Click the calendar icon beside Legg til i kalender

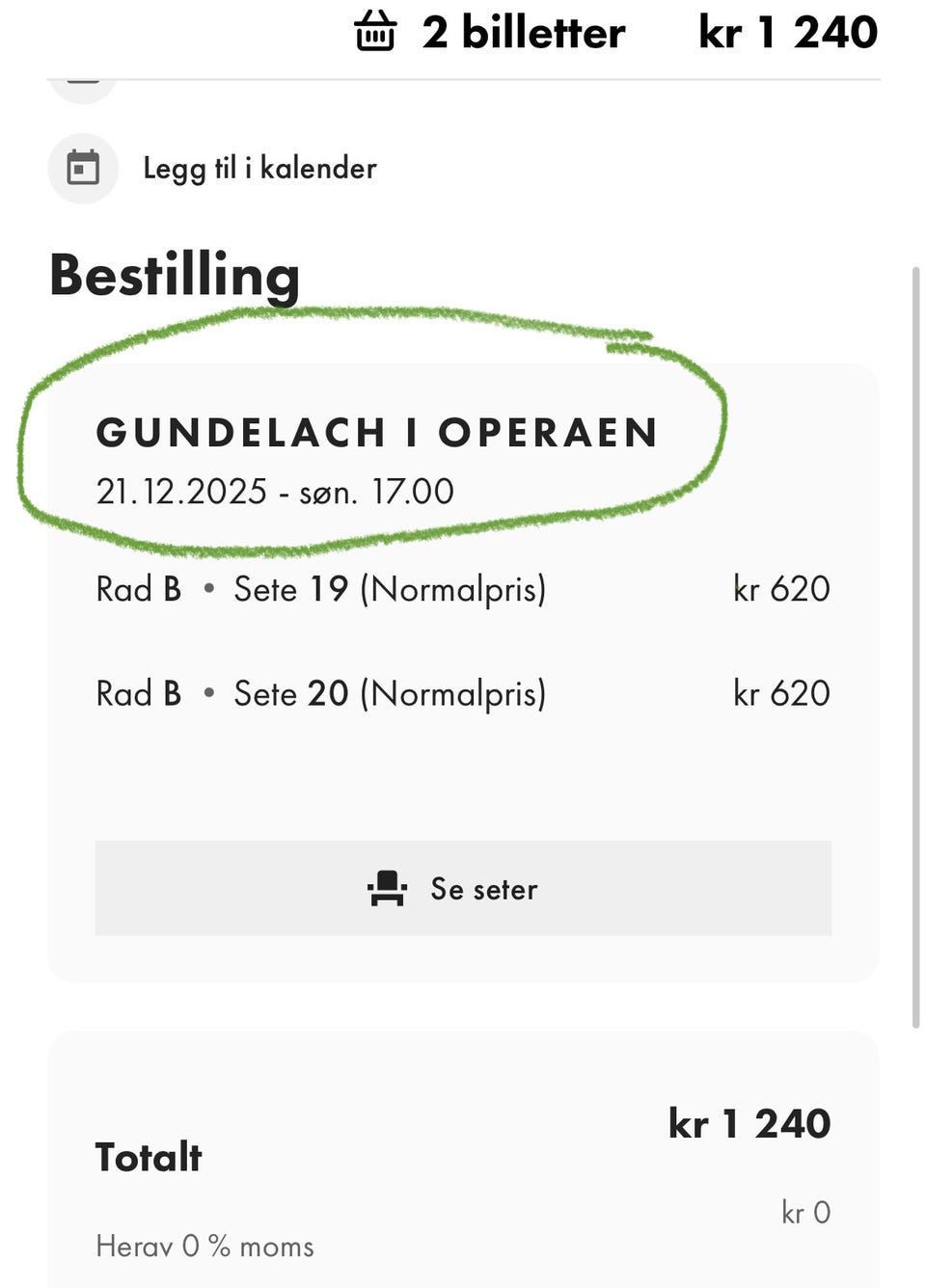click(x=83, y=167)
